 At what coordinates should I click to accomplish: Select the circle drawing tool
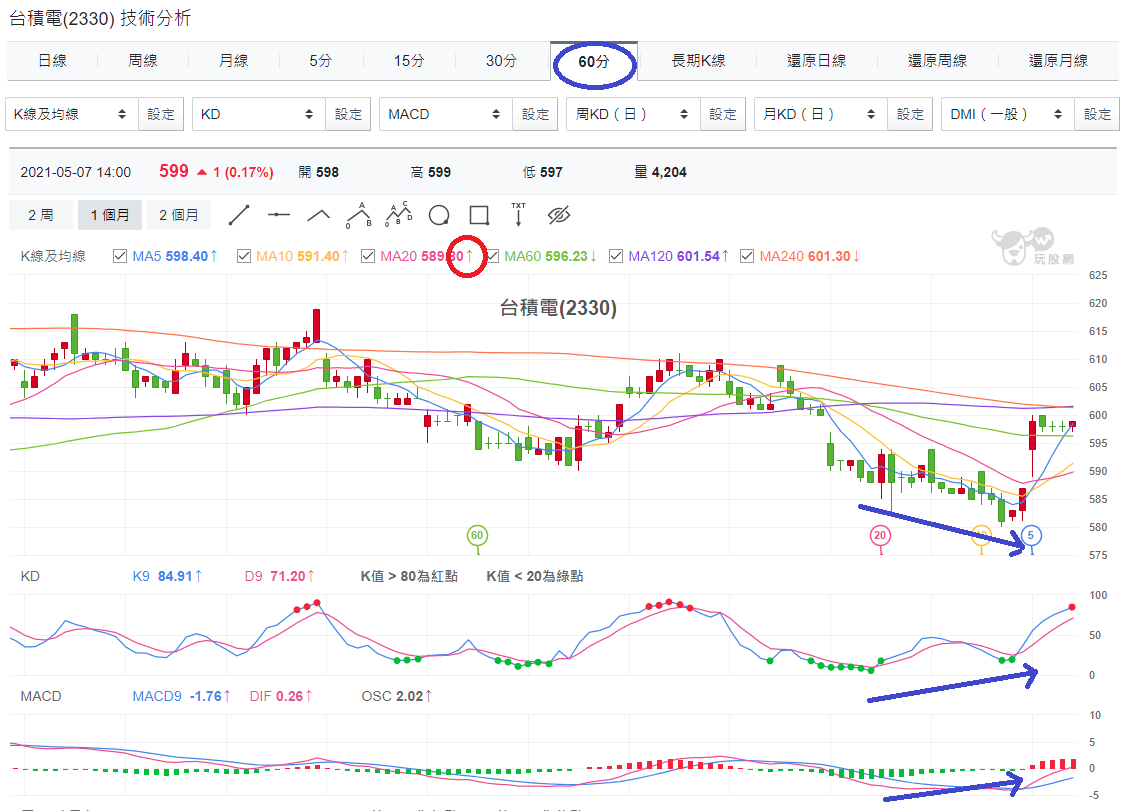pos(439,215)
